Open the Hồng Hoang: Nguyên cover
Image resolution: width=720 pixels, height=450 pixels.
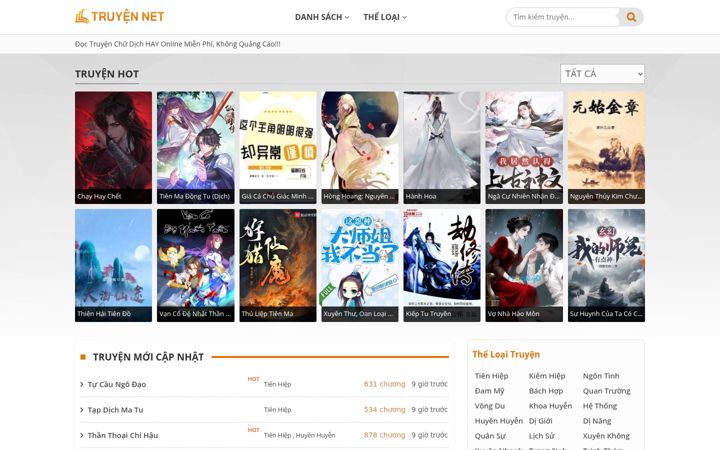pyautogui.click(x=360, y=147)
